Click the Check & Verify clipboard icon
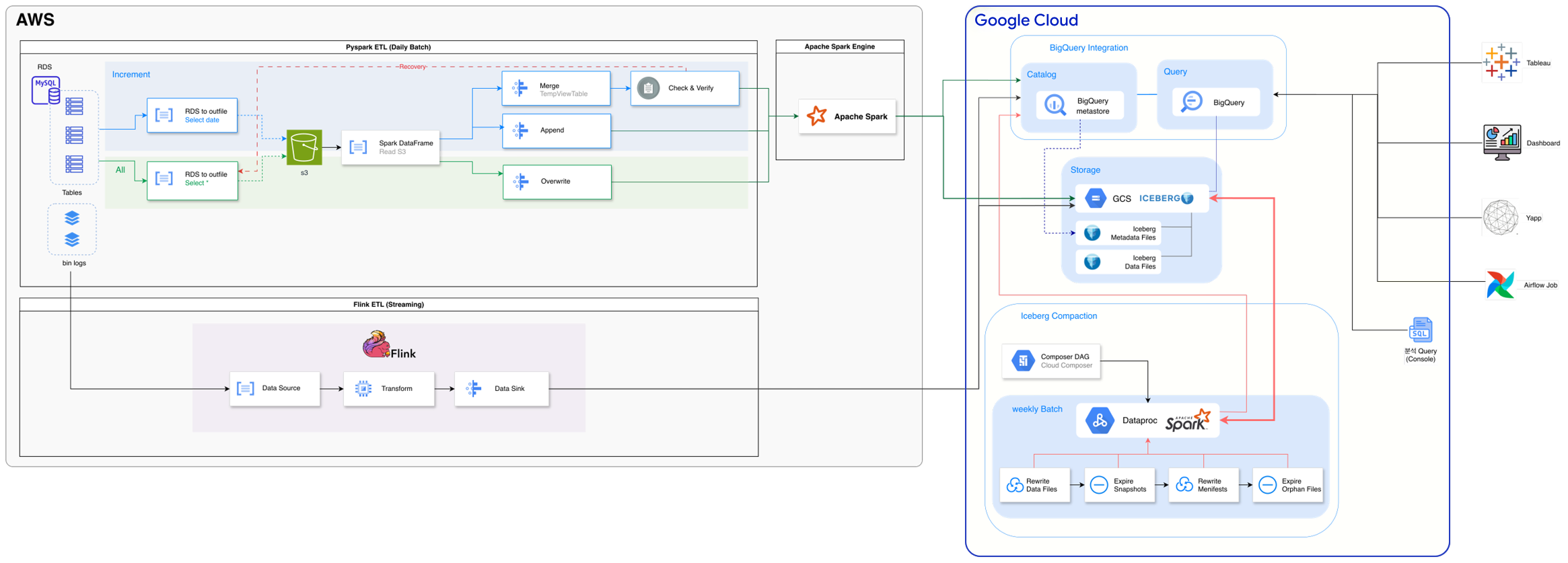 coord(648,88)
